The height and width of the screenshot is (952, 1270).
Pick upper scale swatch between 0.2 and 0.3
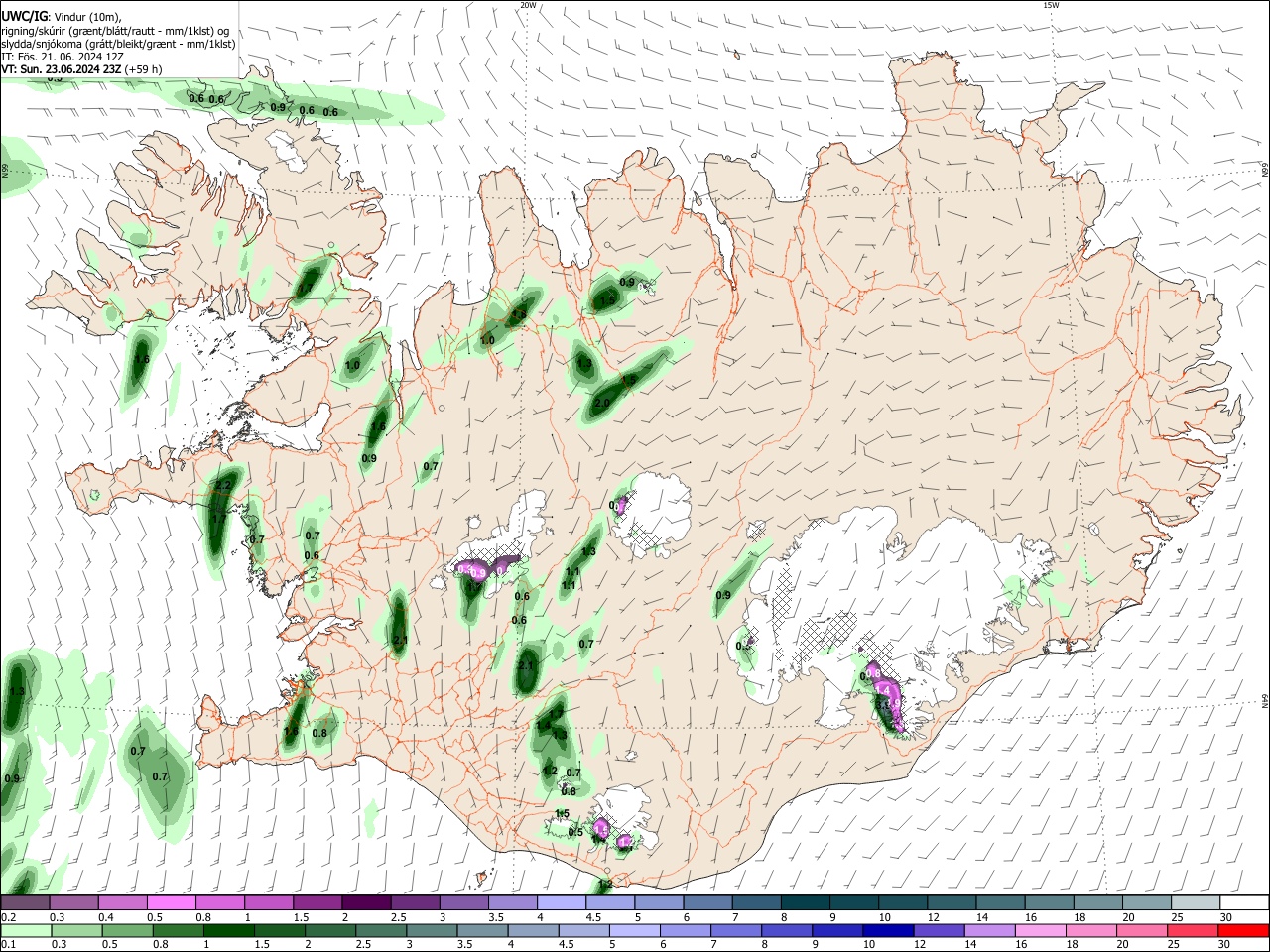25,902
